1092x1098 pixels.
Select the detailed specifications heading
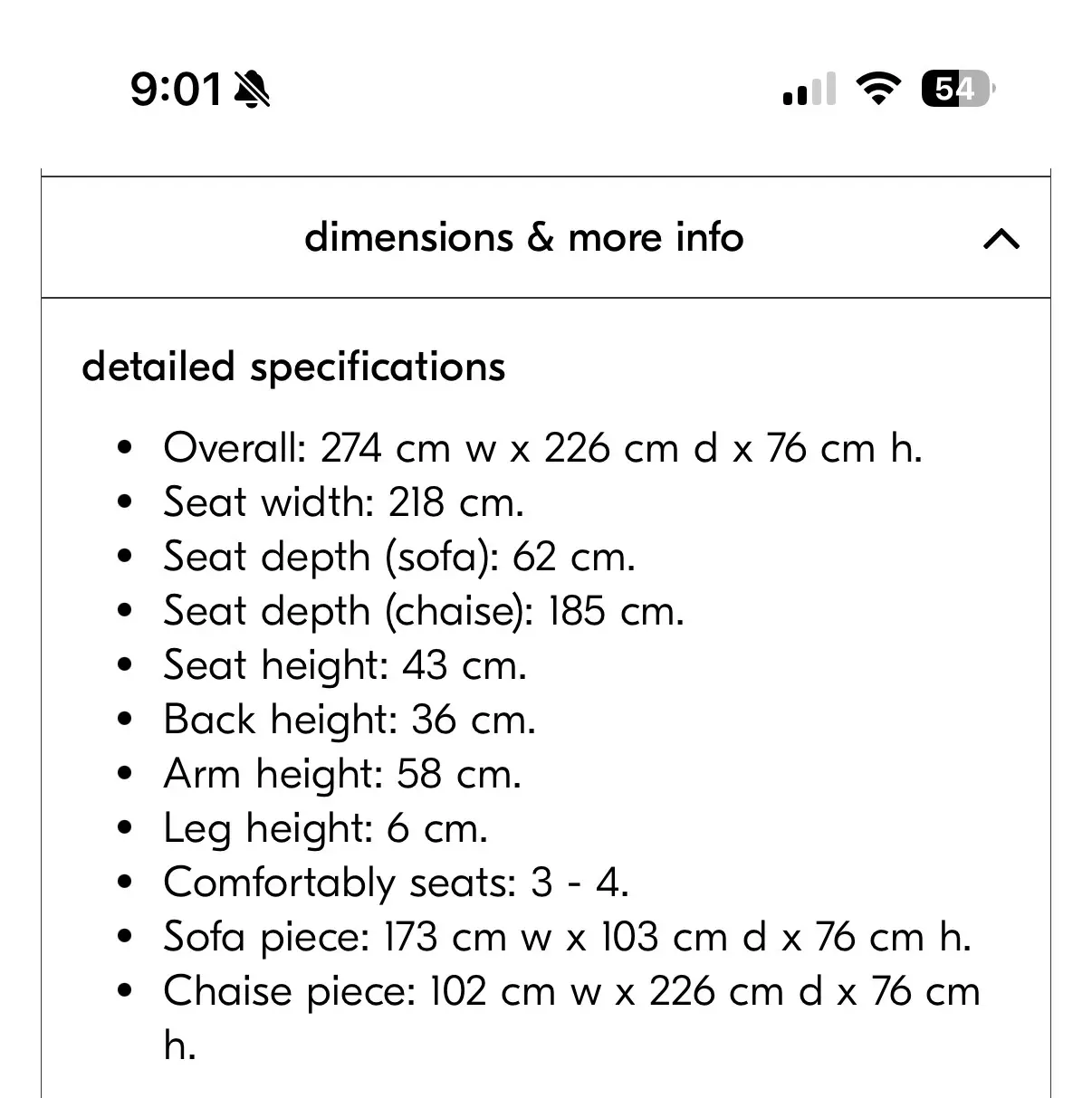(x=293, y=367)
